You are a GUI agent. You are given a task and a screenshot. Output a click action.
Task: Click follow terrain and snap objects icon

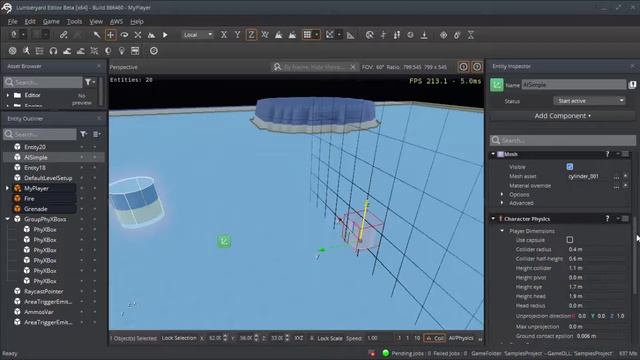(x=292, y=35)
